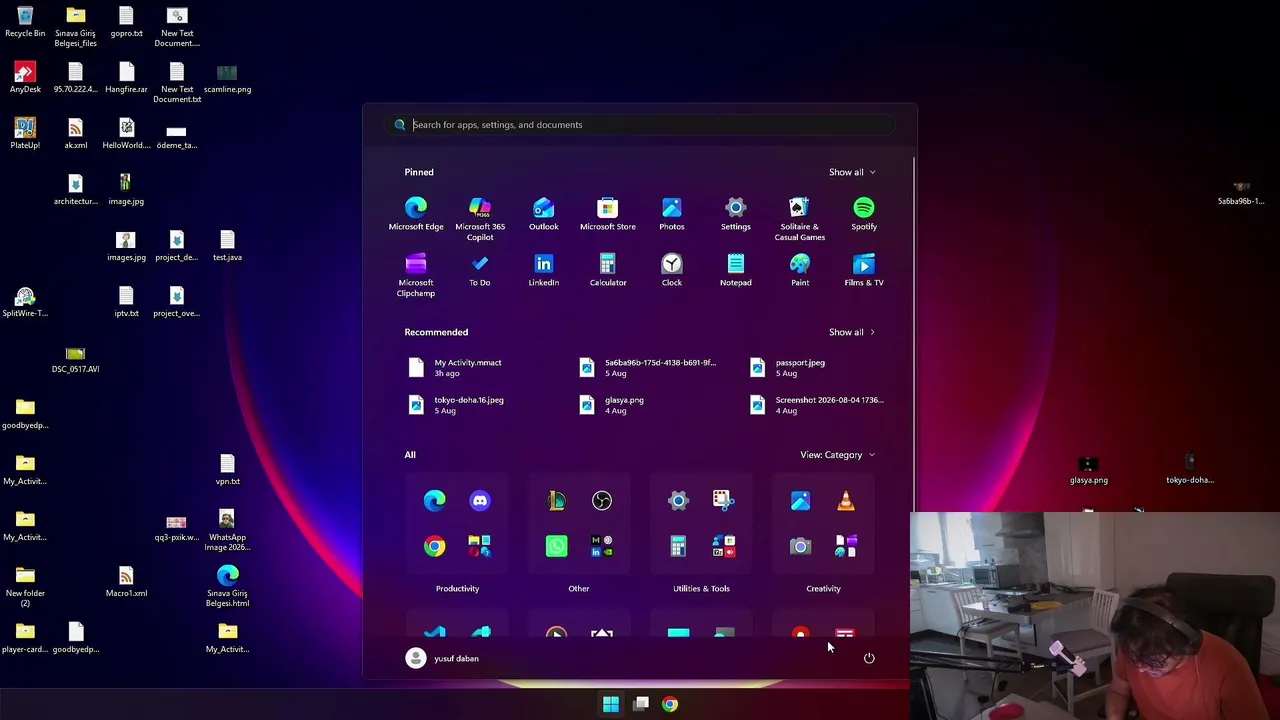Click the power button in Start menu
The width and height of the screenshot is (1280, 720).
[x=869, y=658]
